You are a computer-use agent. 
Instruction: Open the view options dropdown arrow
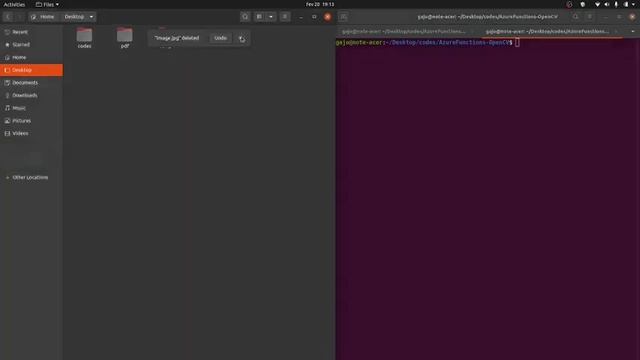(271, 17)
